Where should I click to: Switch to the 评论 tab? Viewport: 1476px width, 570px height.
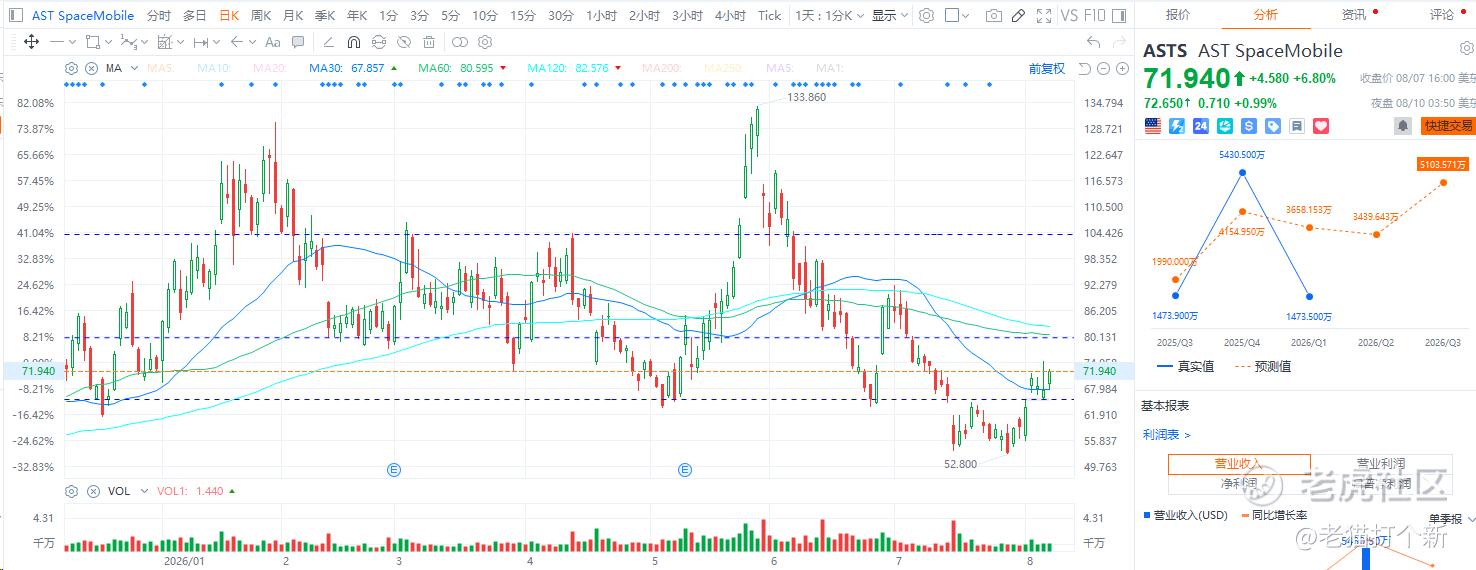pyautogui.click(x=1442, y=15)
